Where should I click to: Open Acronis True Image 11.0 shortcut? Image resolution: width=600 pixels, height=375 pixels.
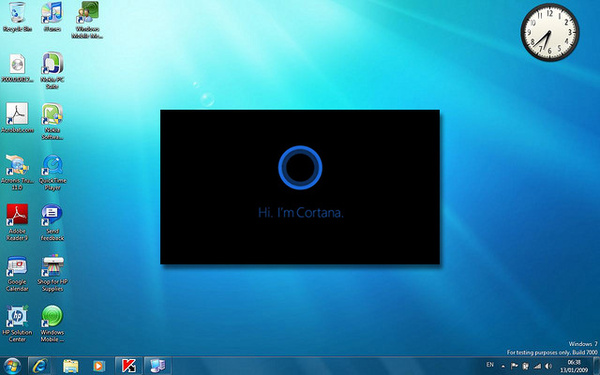tap(17, 172)
